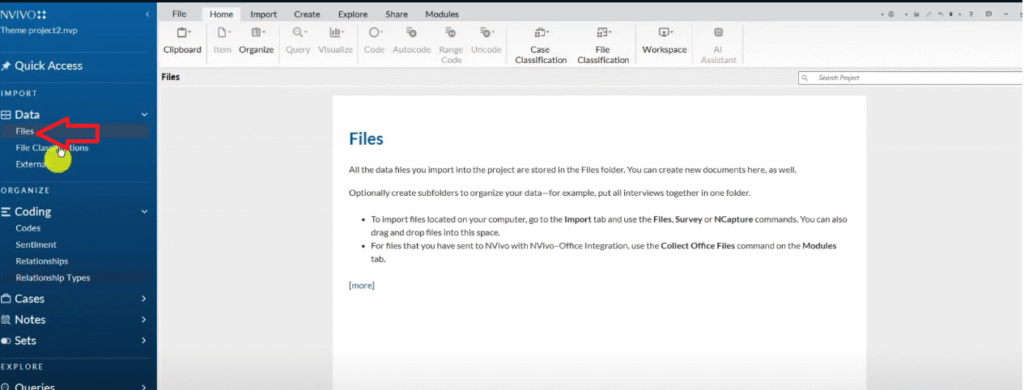Expand the Sets section chevron
The width and height of the screenshot is (1024, 390).
pyautogui.click(x=144, y=340)
